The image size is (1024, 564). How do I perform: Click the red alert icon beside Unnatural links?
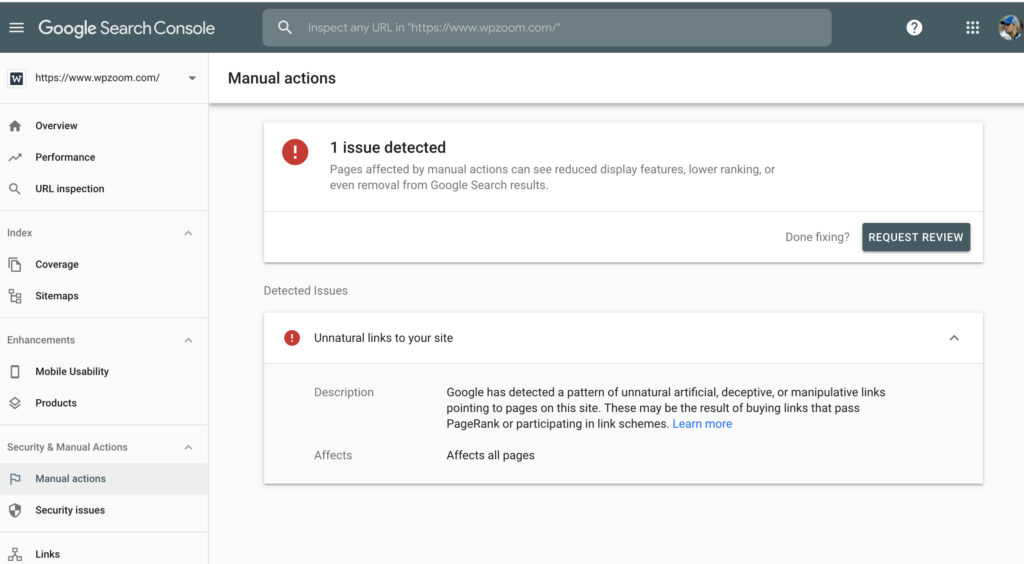292,337
